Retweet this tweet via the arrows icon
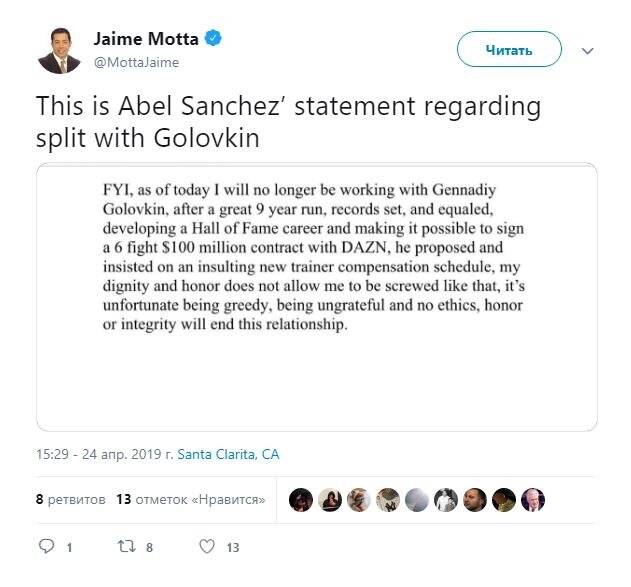Viewport: 631px width, 587px height. [x=125, y=547]
